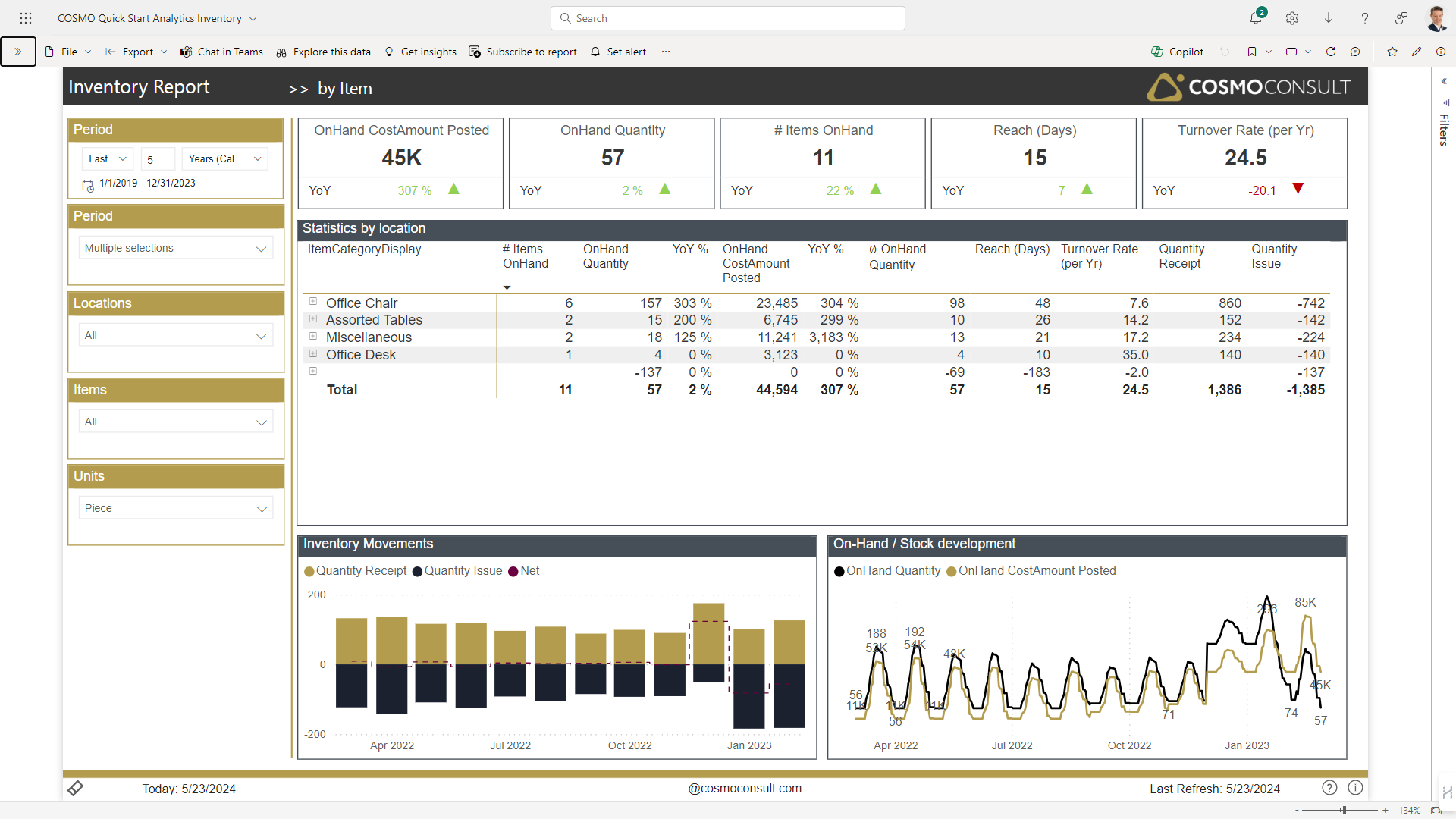Click the Search input field
Screen dimensions: 1456x819
[x=728, y=18]
